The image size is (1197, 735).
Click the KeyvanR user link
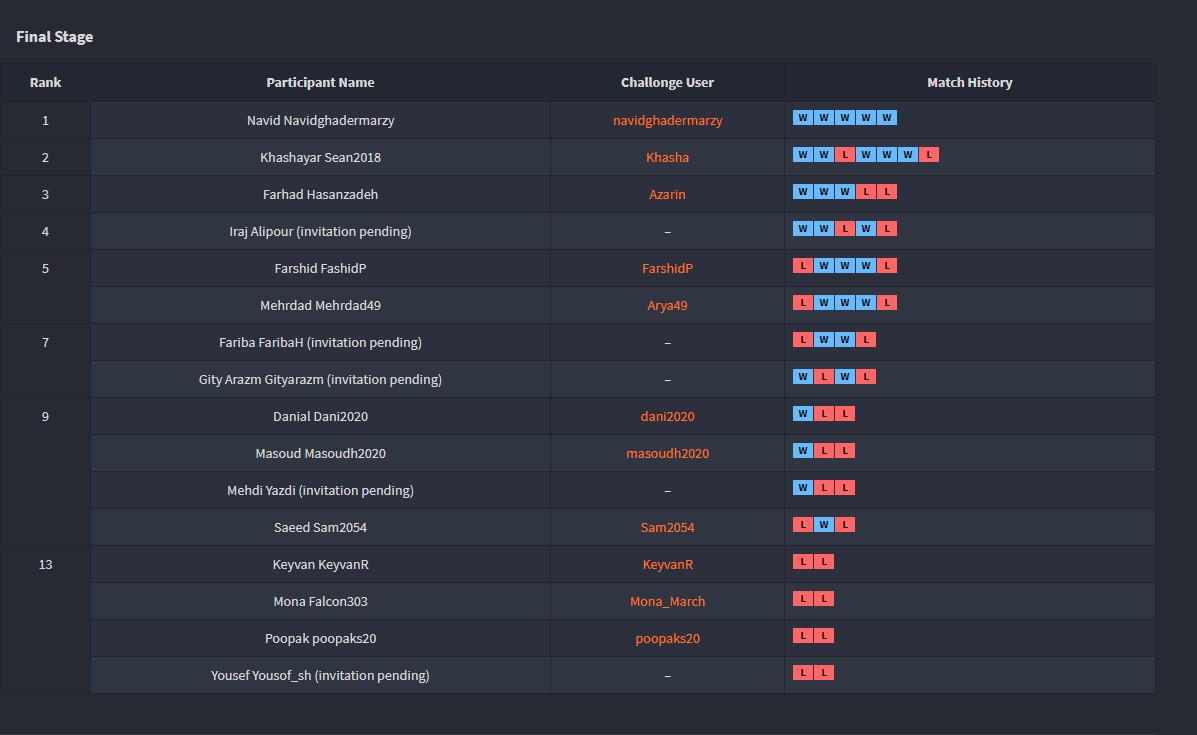pos(667,564)
